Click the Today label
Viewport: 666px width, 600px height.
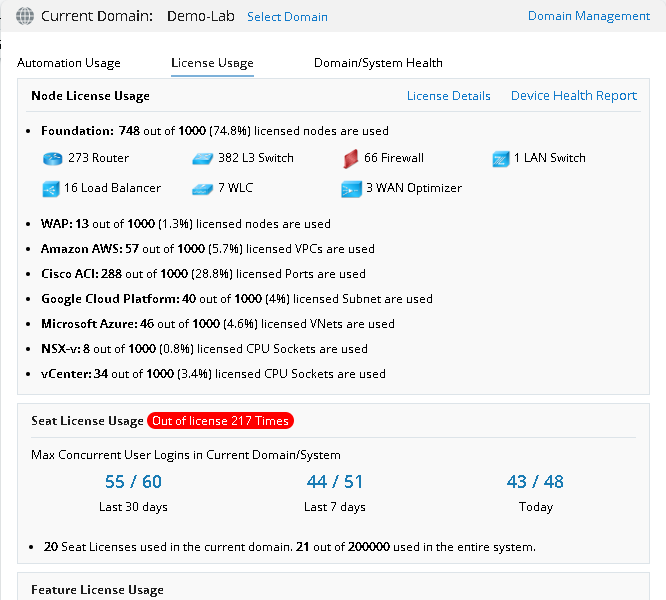point(536,507)
